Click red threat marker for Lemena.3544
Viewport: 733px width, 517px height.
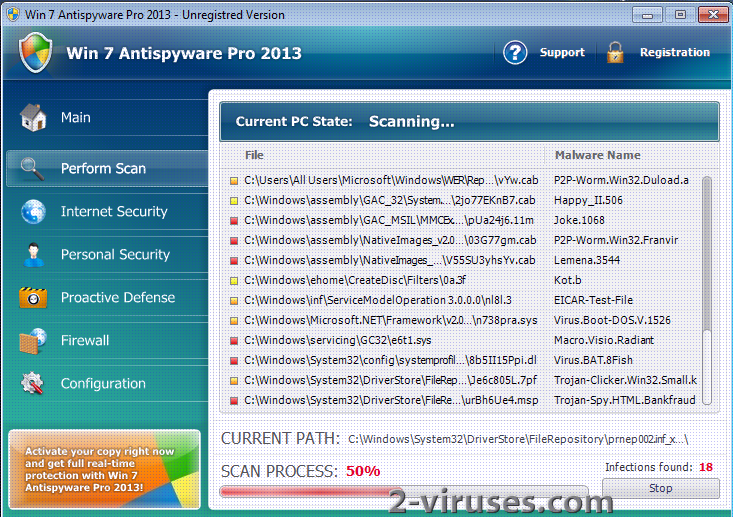point(234,261)
